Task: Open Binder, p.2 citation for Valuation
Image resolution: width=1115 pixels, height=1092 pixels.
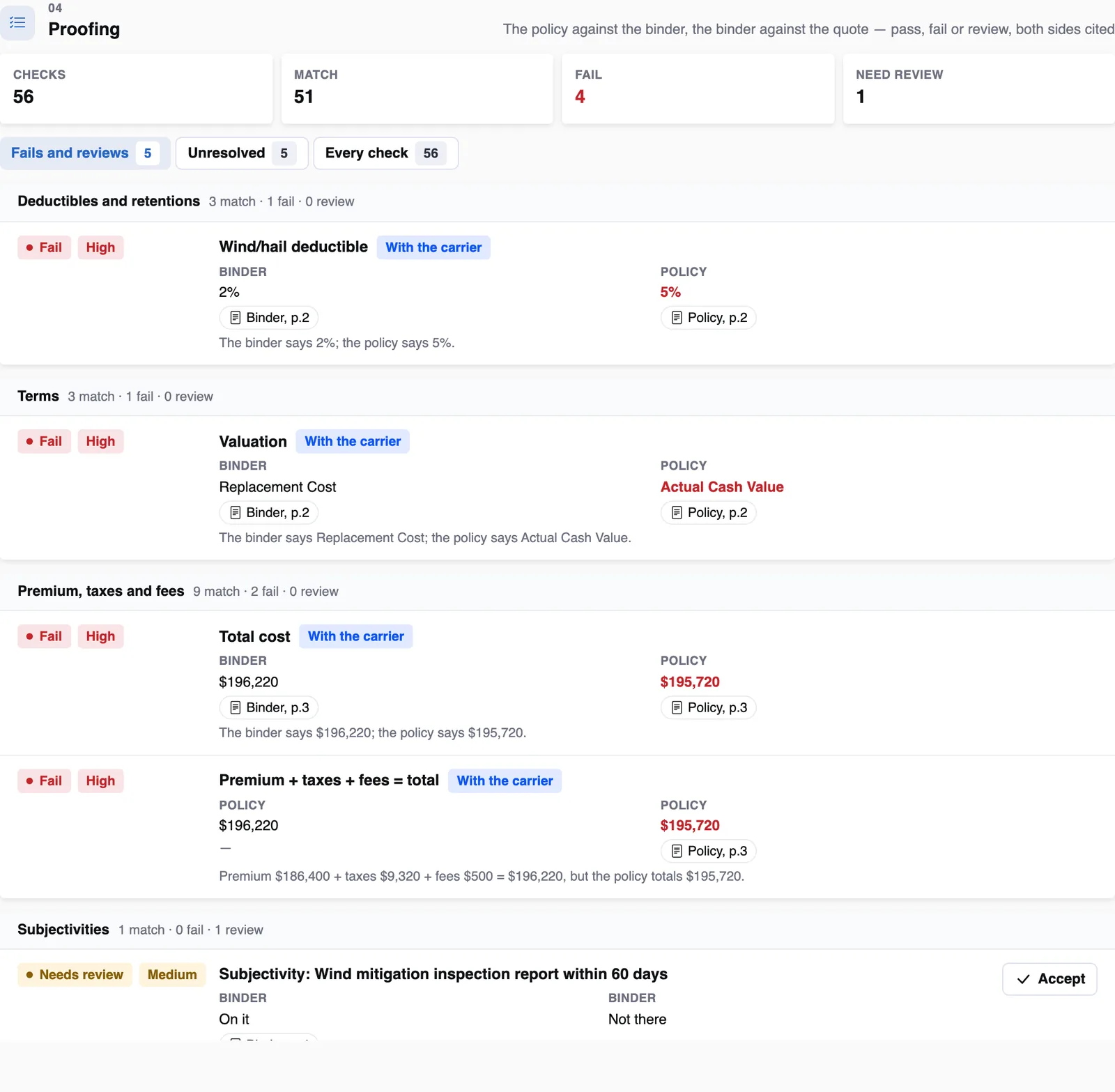Action: click(269, 513)
